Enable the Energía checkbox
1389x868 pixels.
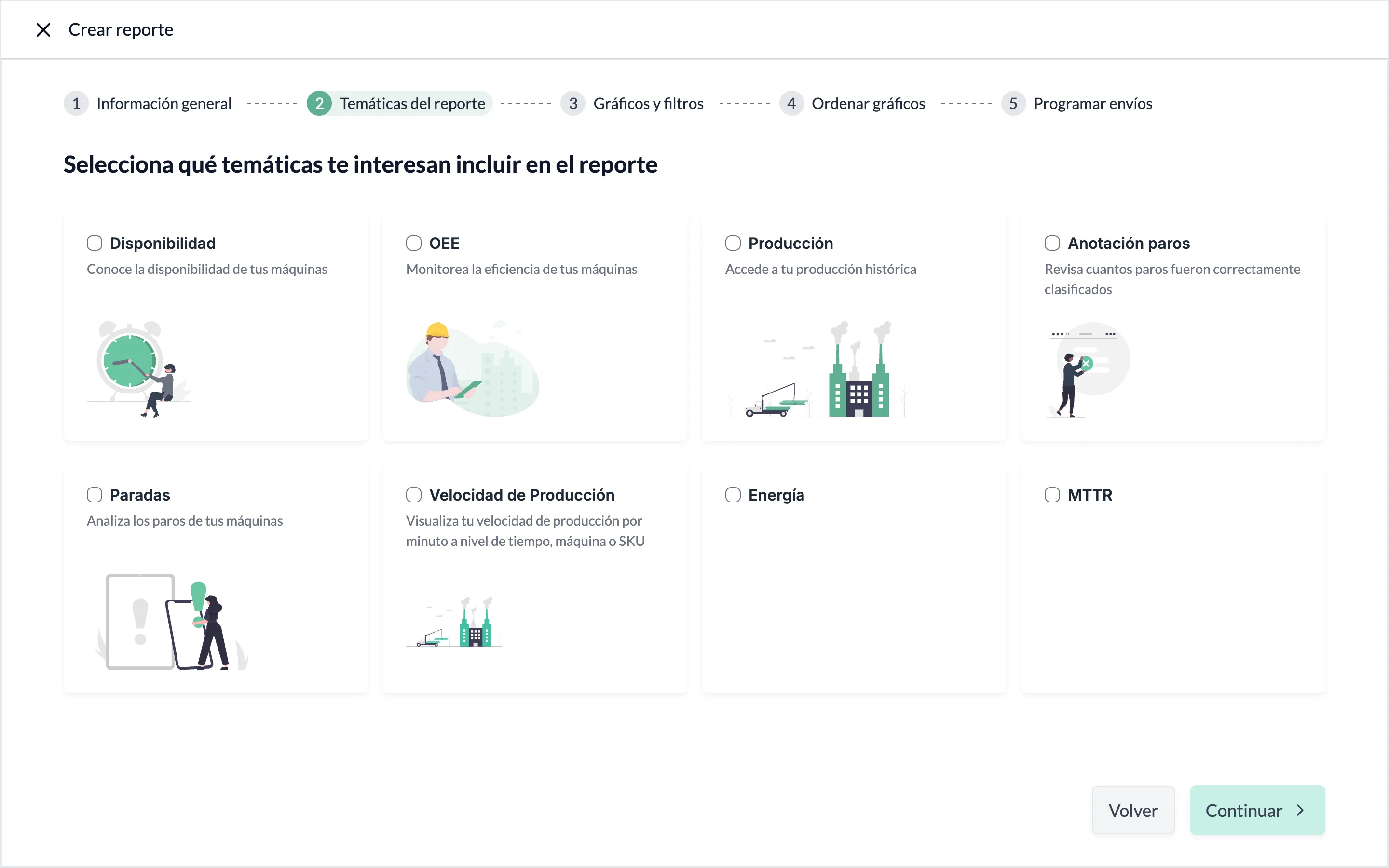(x=733, y=495)
